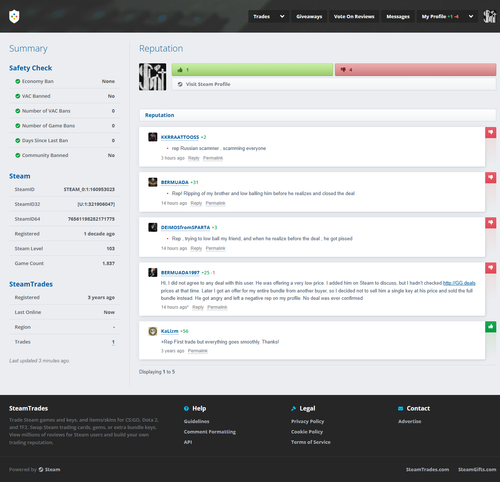Image resolution: width=500 pixels, height=482 pixels.
Task: Open Guidelines in footer Help
Action: [x=196, y=421]
